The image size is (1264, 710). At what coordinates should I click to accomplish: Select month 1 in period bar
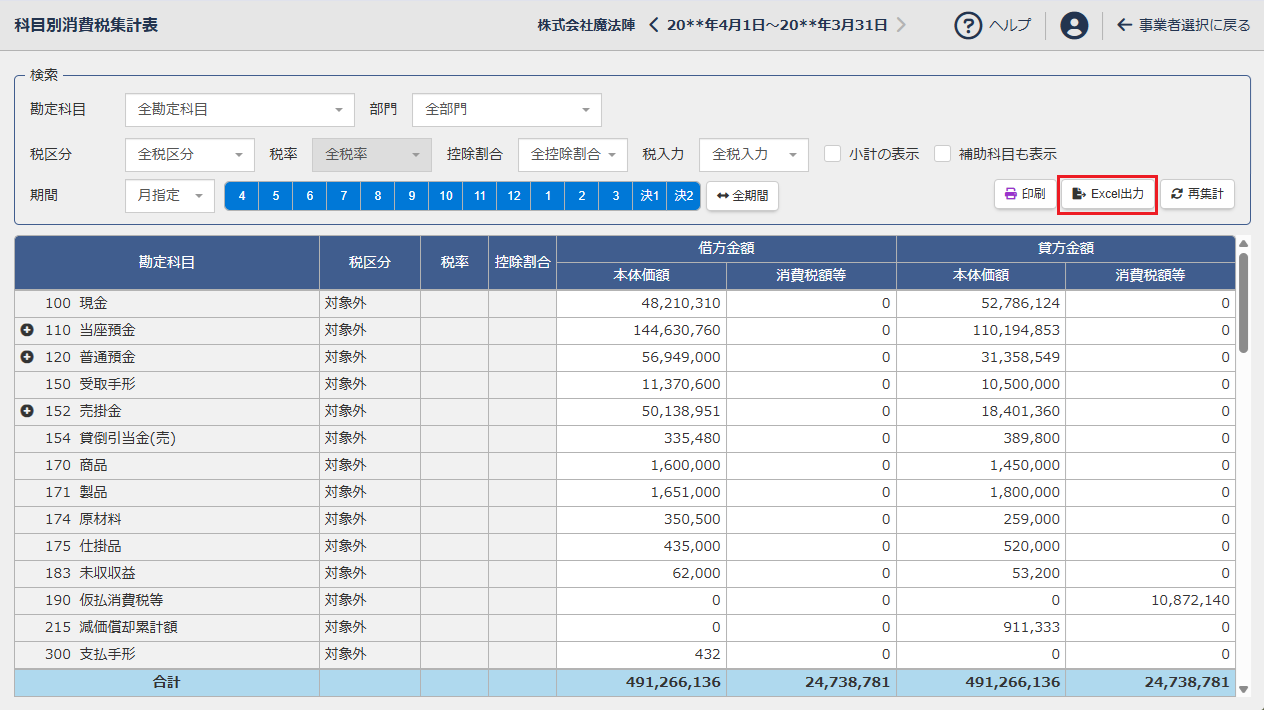(548, 196)
